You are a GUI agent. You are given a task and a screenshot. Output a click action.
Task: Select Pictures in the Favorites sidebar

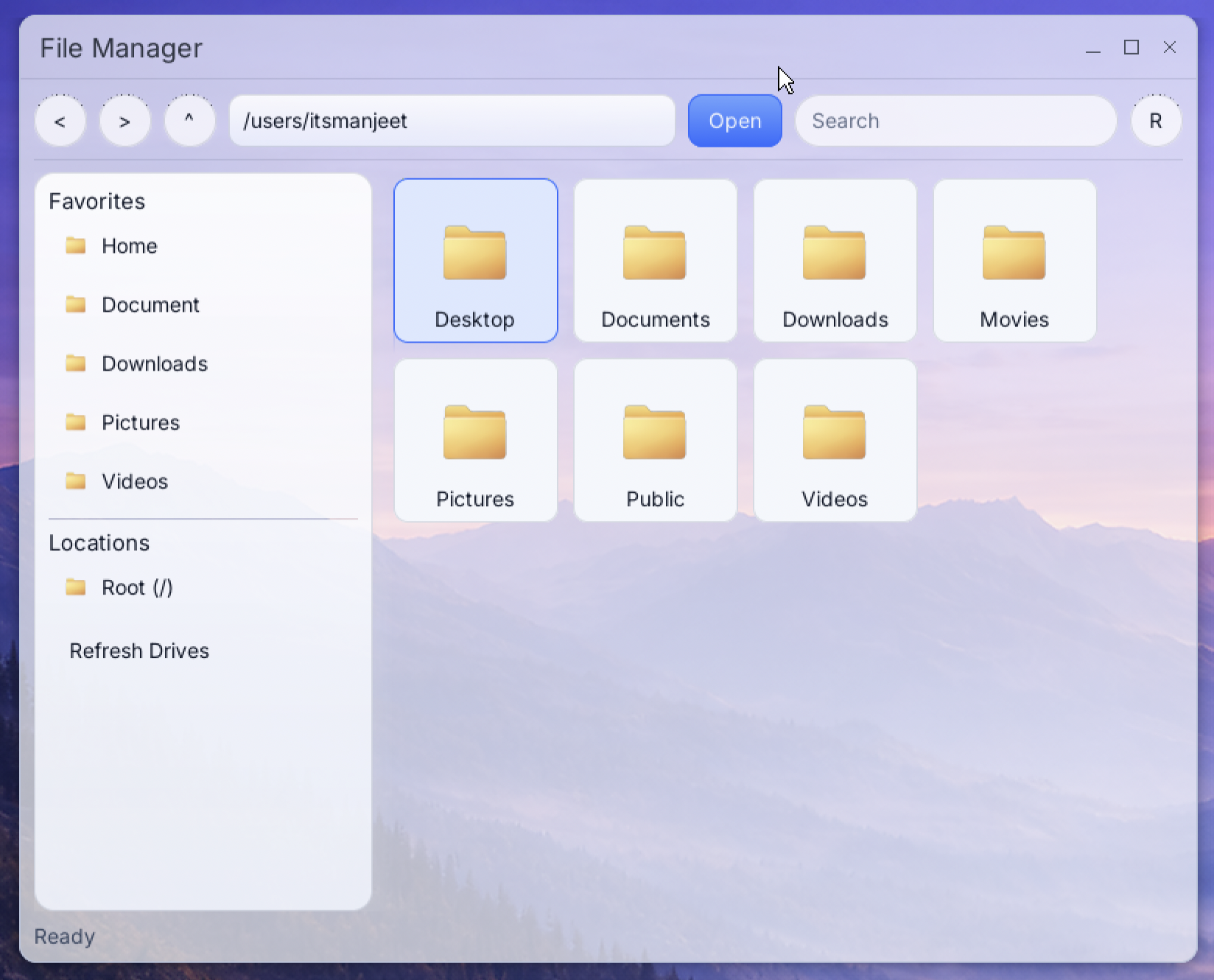pos(141,422)
